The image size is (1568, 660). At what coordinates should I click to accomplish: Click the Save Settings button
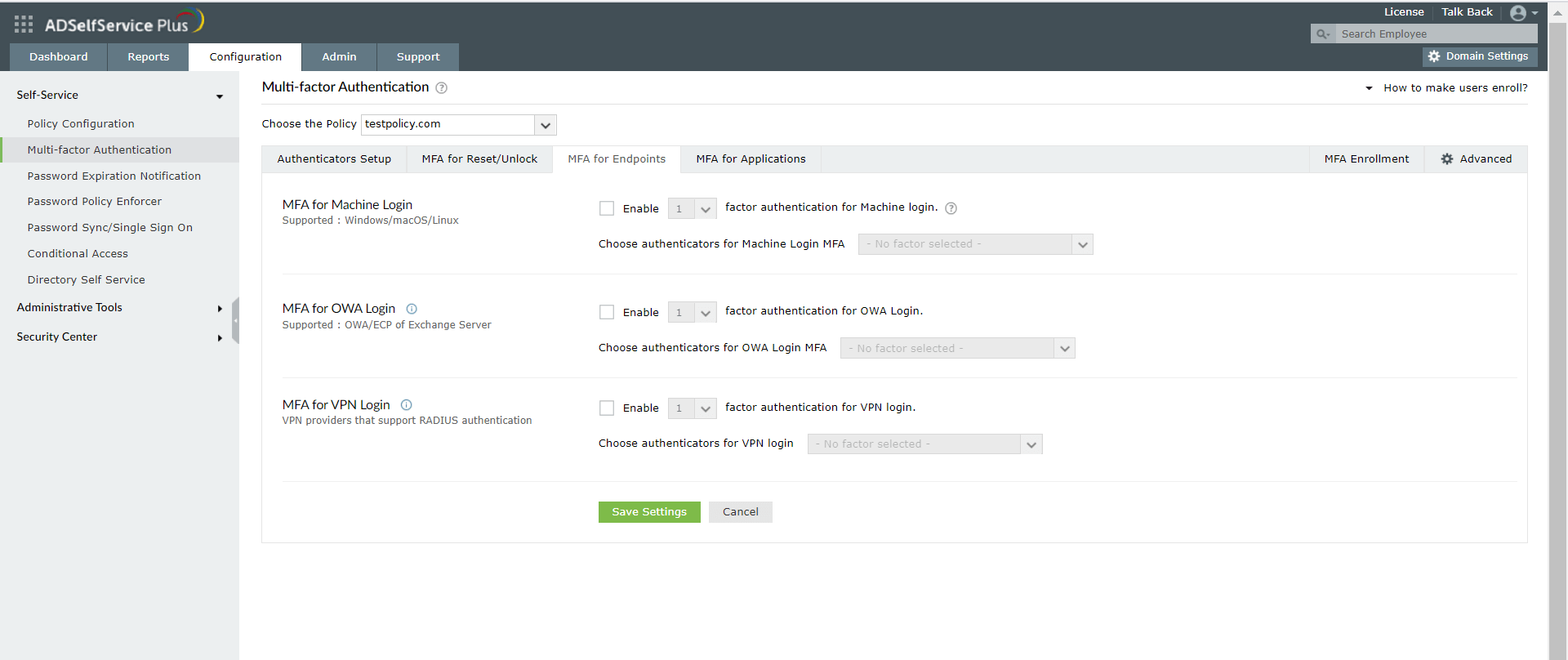(x=649, y=512)
